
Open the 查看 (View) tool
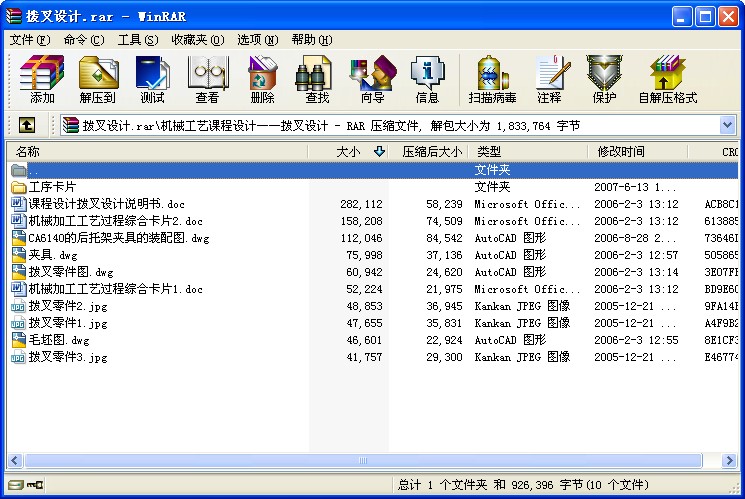pos(208,79)
